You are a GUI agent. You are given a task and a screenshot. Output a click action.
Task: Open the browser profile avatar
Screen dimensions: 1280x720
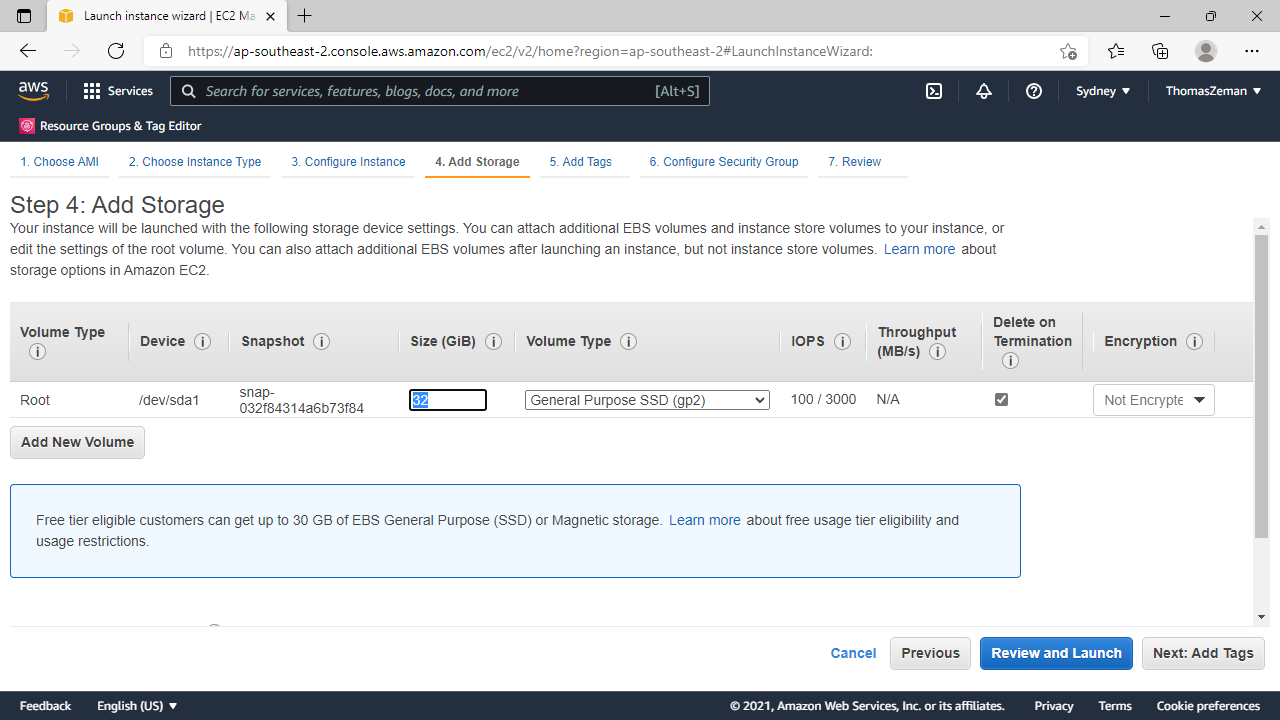coord(1206,51)
